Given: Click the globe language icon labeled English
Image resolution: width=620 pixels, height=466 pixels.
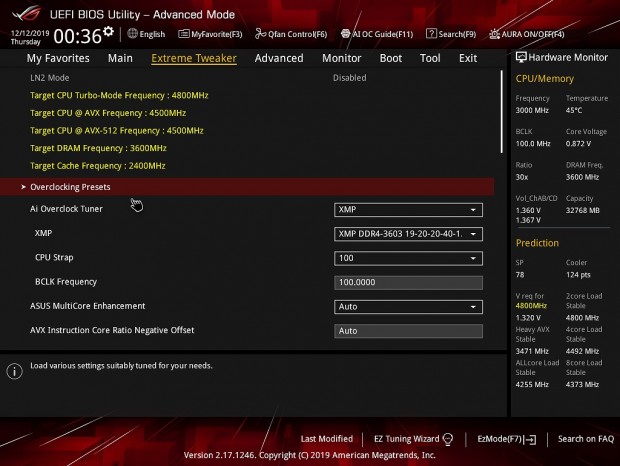Looking at the screenshot, I should pos(133,34).
